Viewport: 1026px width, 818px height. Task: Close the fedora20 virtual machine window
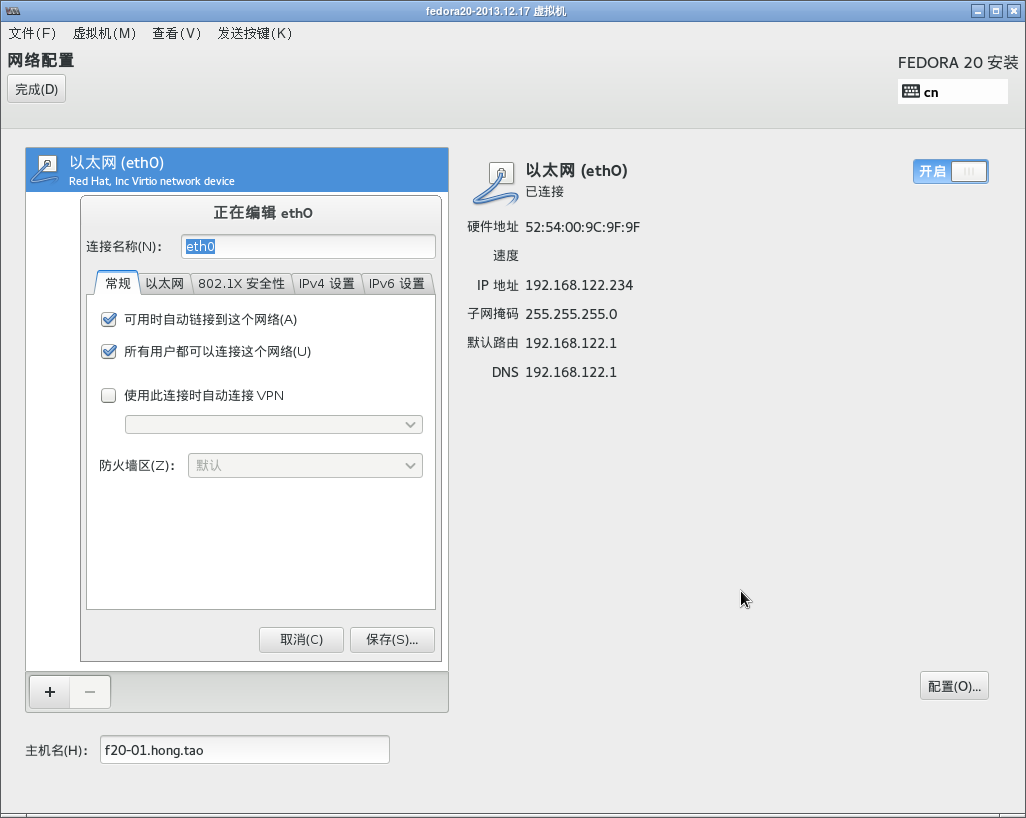(1014, 11)
